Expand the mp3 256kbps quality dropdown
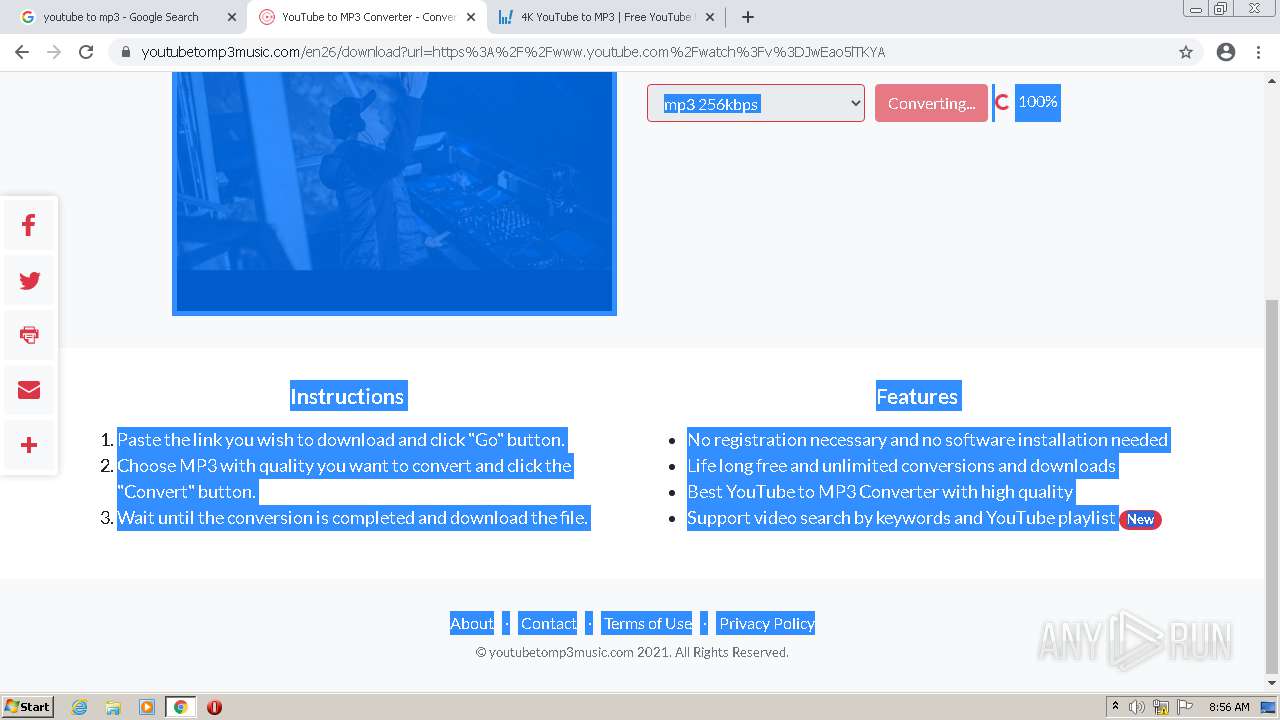 [756, 103]
